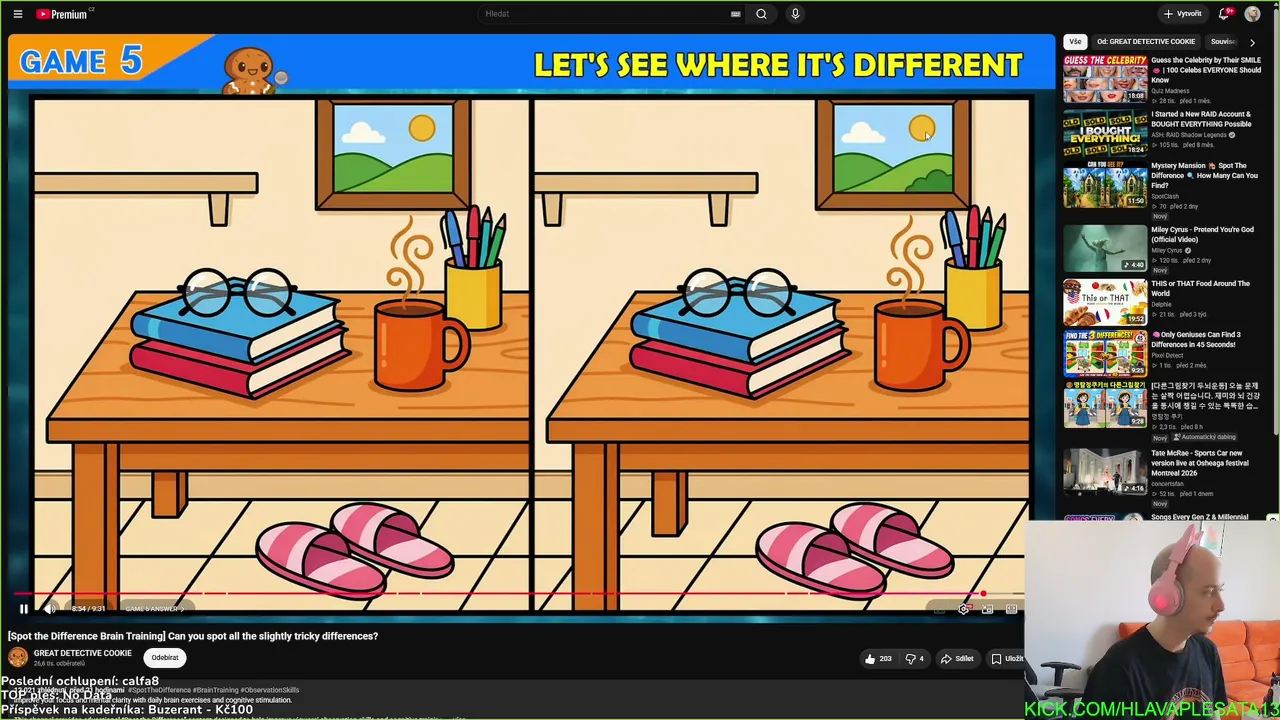Open the notifications bell
Image resolution: width=1280 pixels, height=720 pixels.
tap(1224, 14)
